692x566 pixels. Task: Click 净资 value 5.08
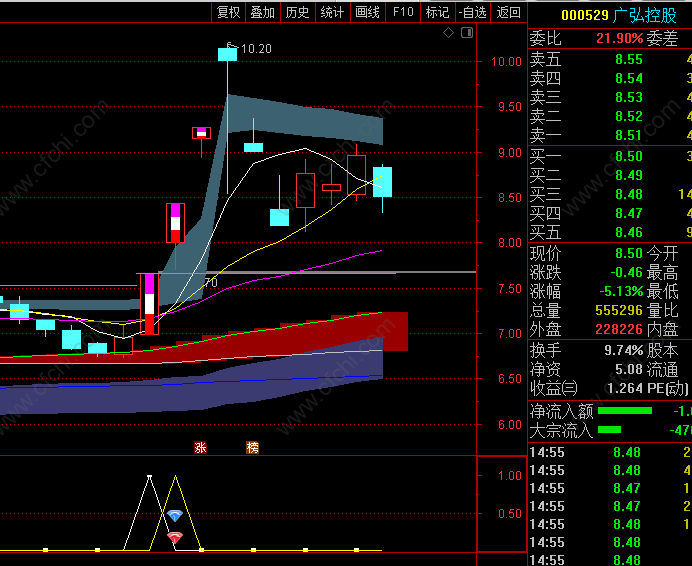coord(629,370)
